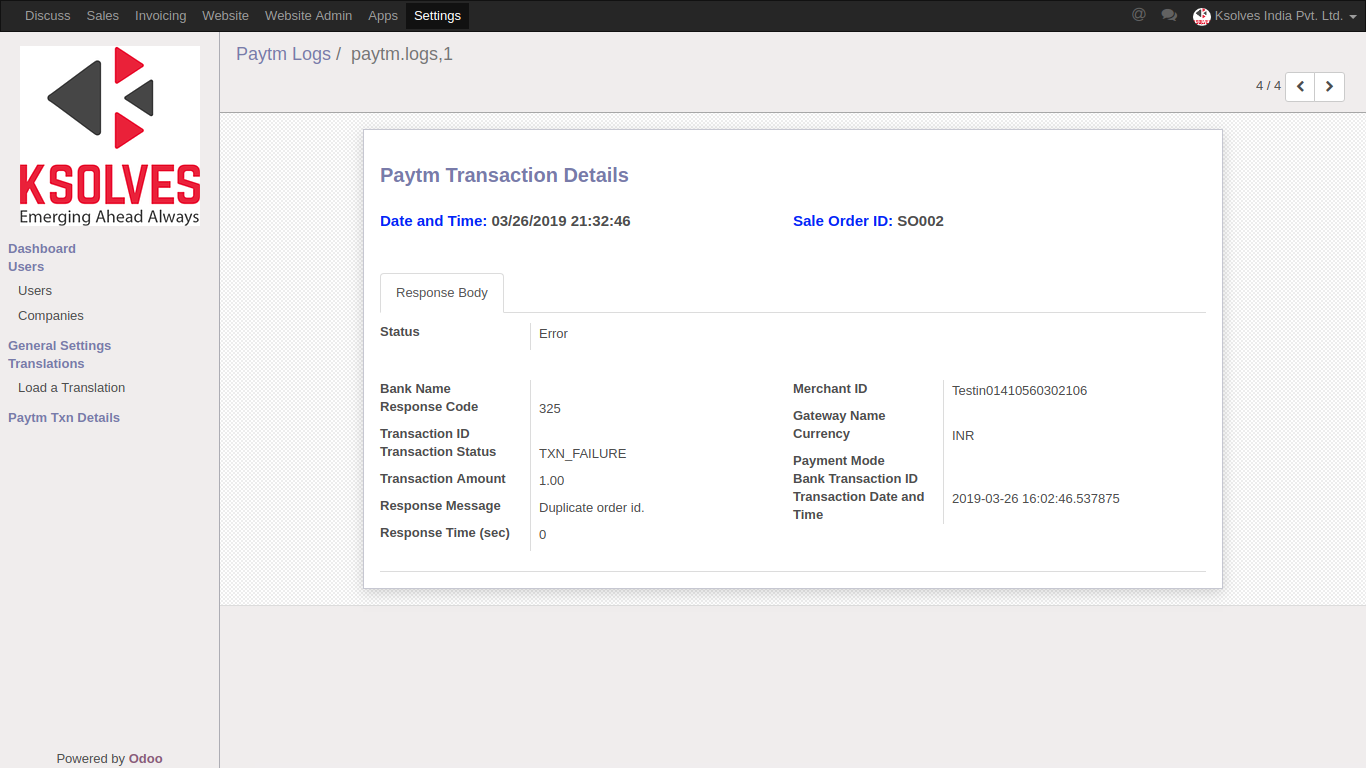This screenshot has width=1366, height=768.
Task: Open Users in the sidebar
Action: pos(35,291)
